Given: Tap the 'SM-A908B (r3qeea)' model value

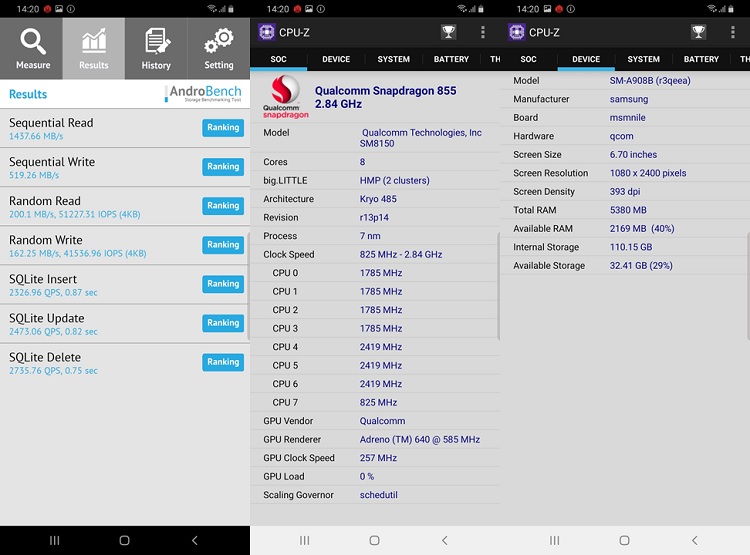Looking at the screenshot, I should [650, 81].
